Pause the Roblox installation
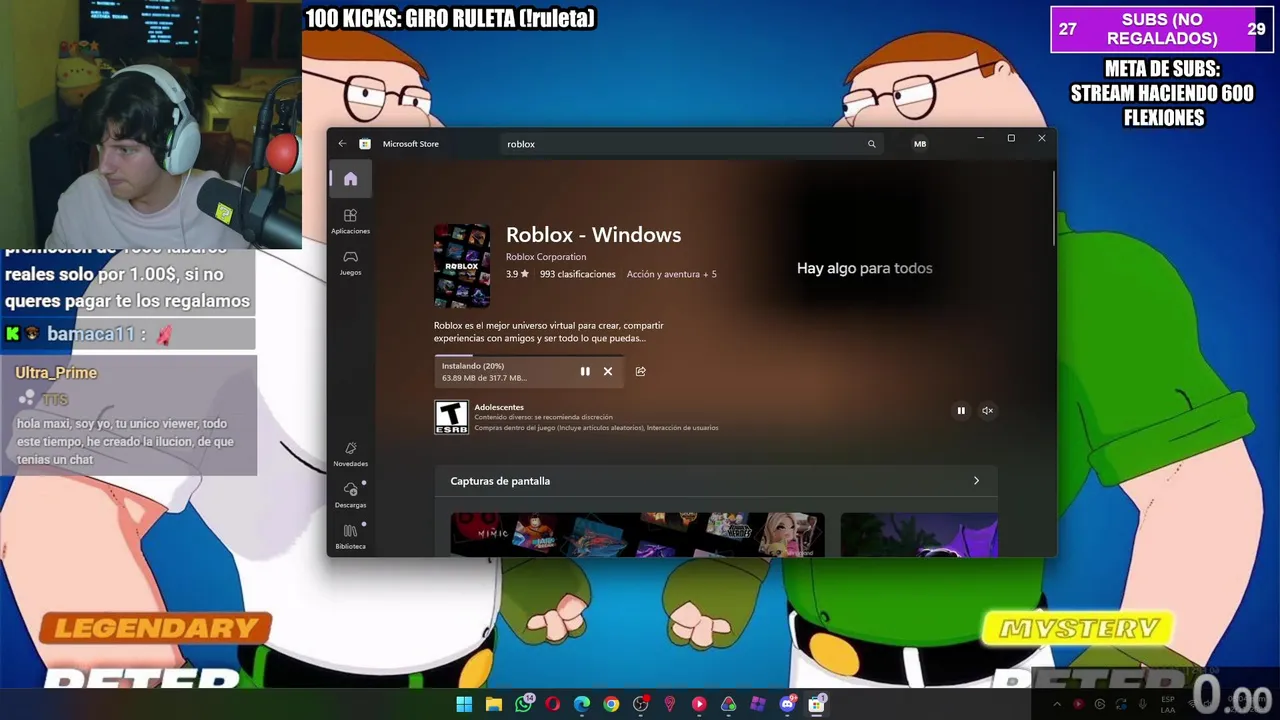Viewport: 1280px width, 720px height. [585, 371]
